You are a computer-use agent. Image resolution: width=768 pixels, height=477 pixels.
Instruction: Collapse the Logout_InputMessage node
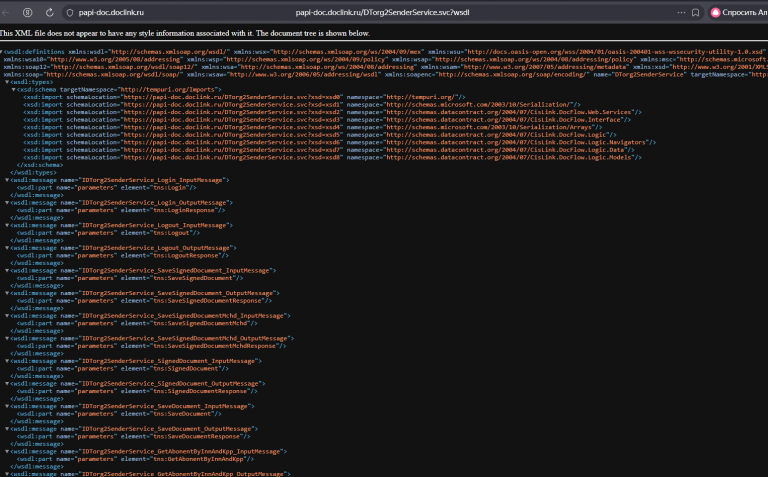click(7, 225)
